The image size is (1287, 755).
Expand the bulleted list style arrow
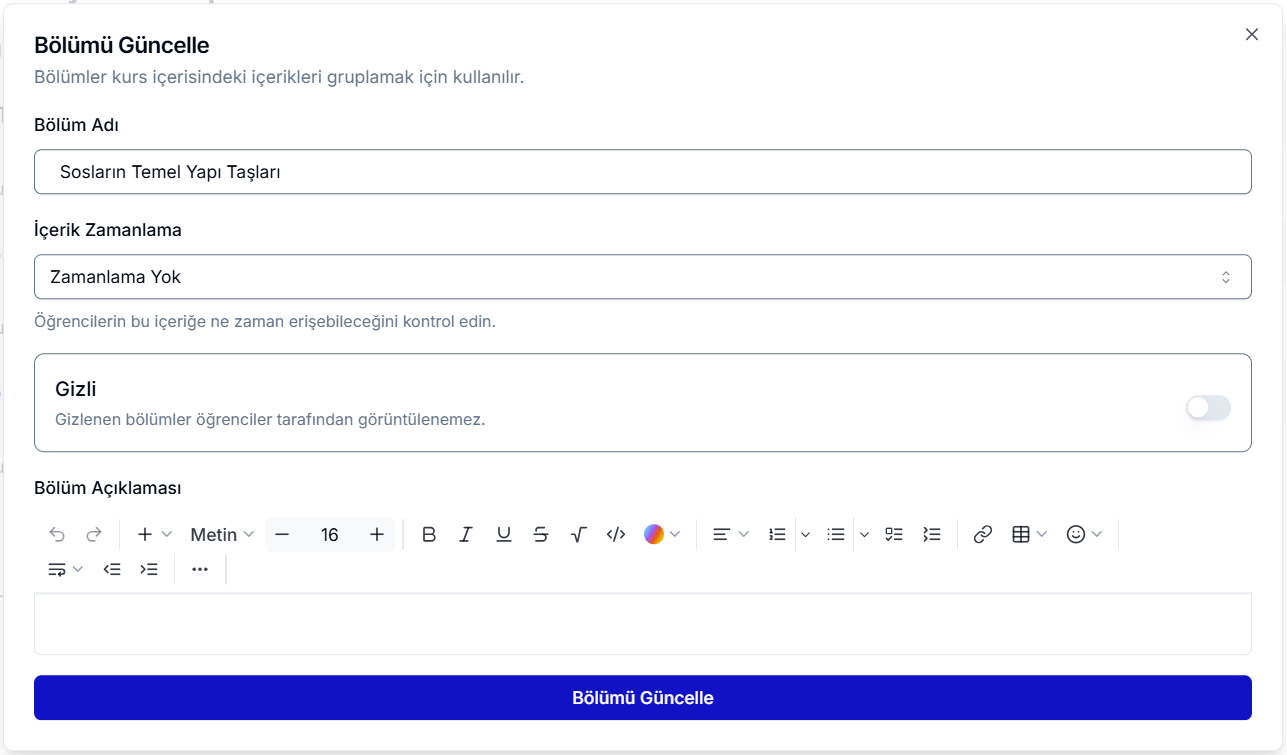pos(865,535)
